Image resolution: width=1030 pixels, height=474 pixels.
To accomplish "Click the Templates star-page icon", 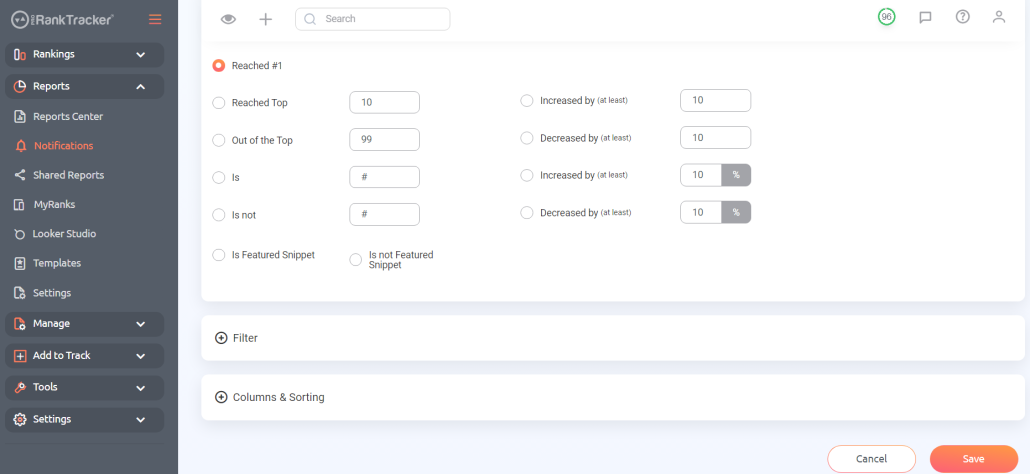I will click(x=20, y=263).
